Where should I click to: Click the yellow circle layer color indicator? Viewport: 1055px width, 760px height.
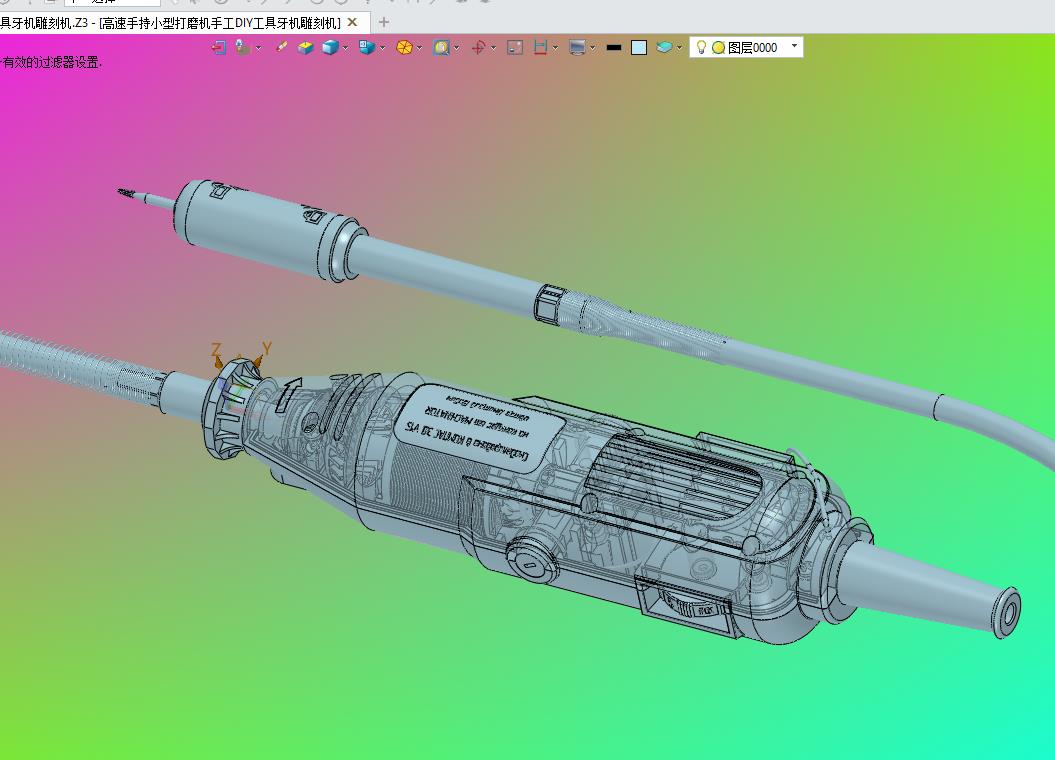pyautogui.click(x=718, y=48)
